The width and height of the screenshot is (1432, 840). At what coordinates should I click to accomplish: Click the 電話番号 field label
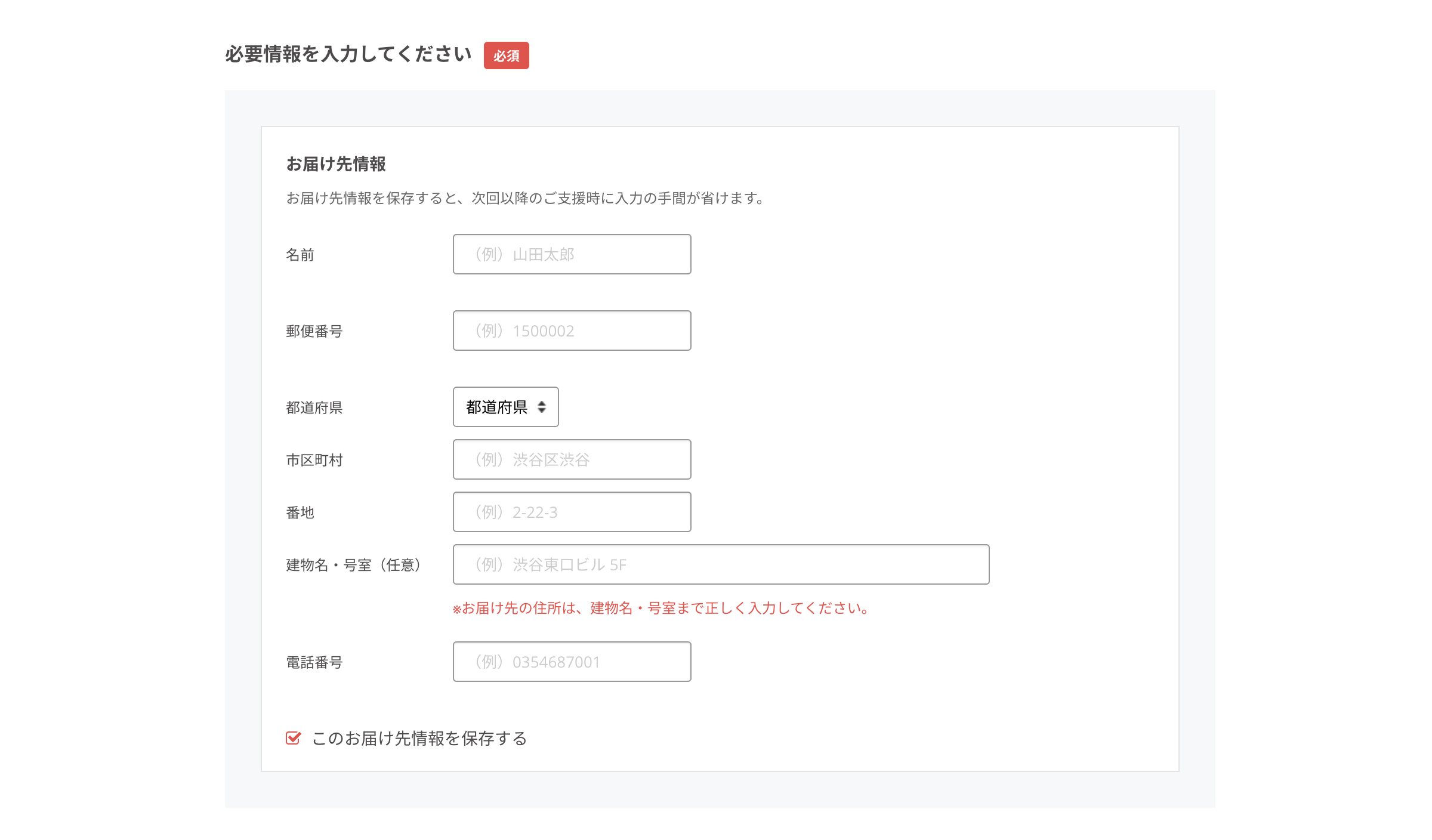coord(314,663)
